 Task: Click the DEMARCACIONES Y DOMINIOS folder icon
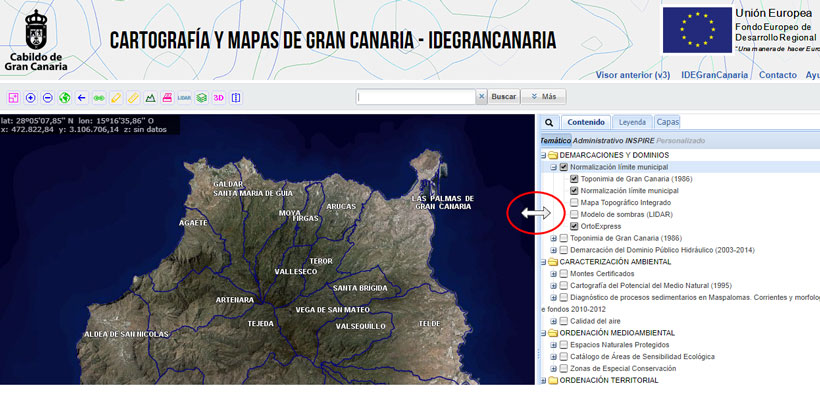tap(553, 155)
